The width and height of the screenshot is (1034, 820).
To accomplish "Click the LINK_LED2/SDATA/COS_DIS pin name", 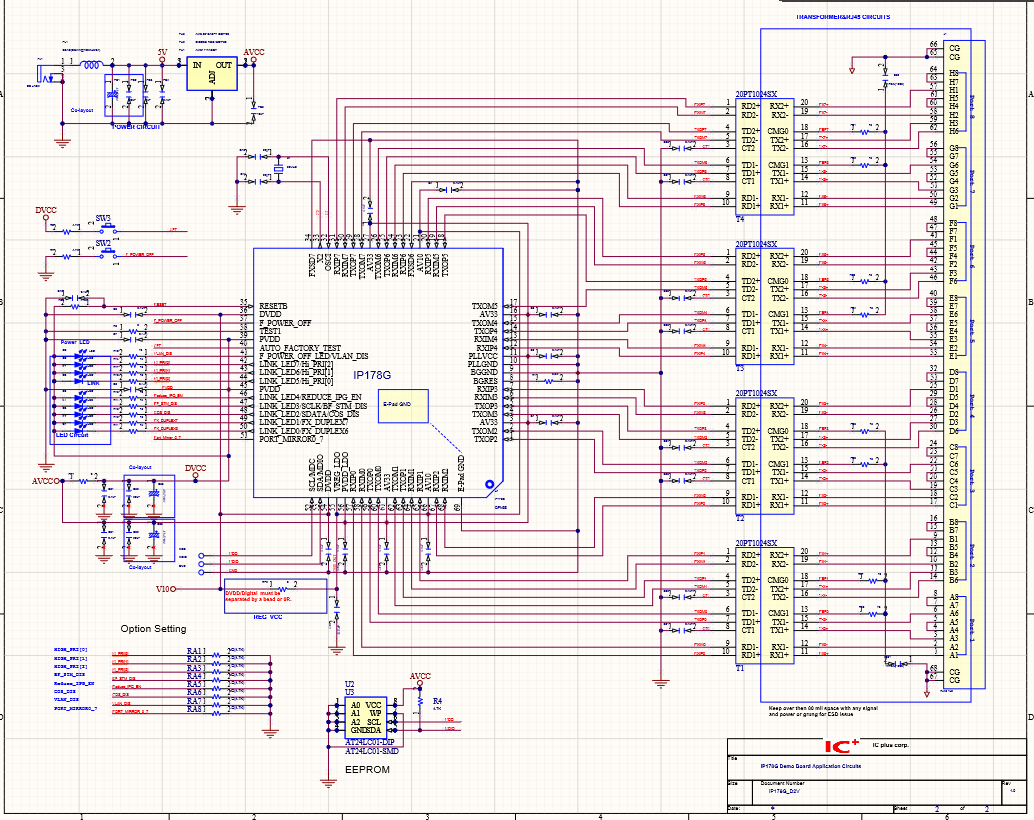I will [x=309, y=414].
